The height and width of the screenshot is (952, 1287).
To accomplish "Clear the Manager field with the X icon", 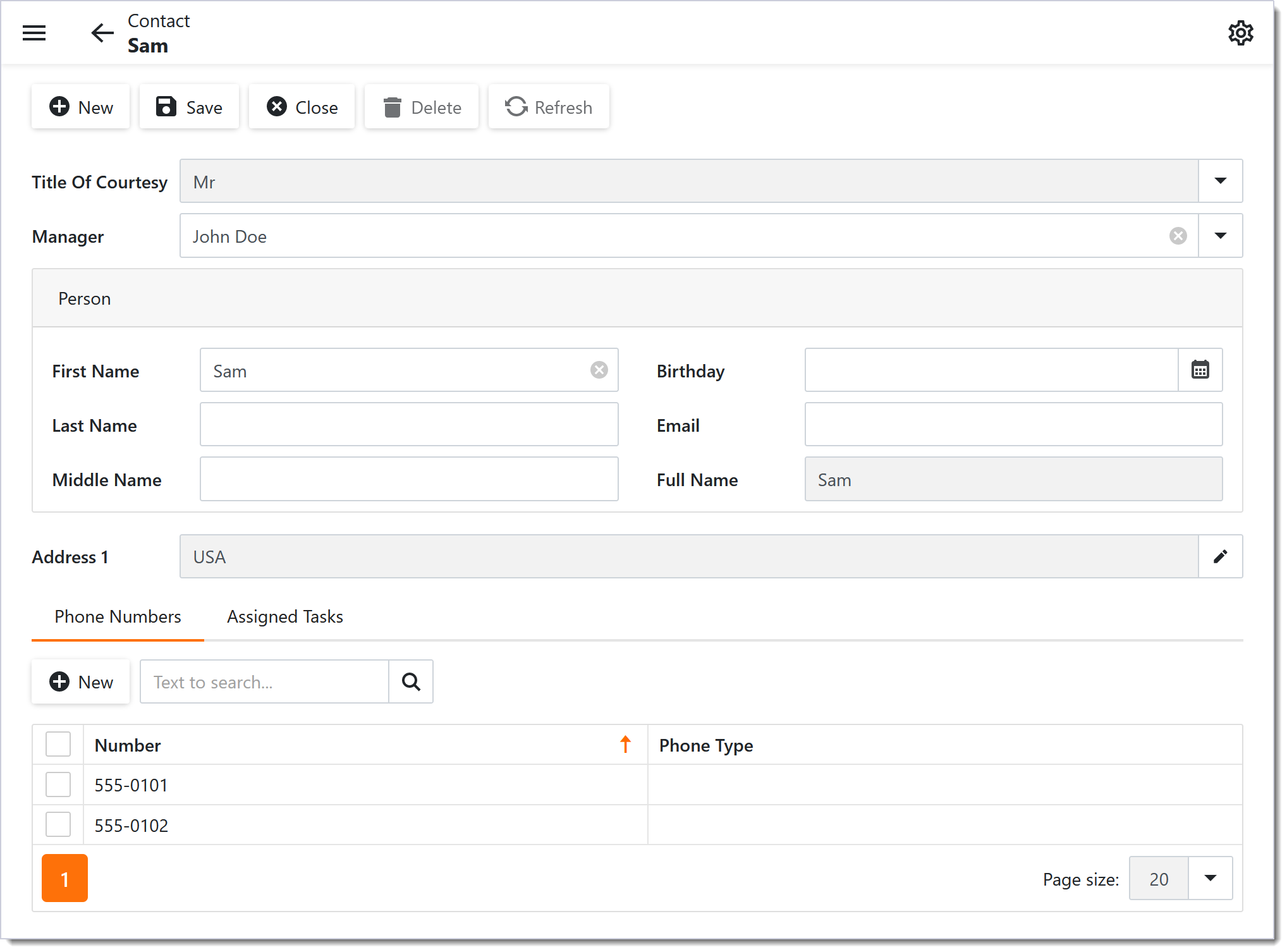I will (x=1178, y=236).
